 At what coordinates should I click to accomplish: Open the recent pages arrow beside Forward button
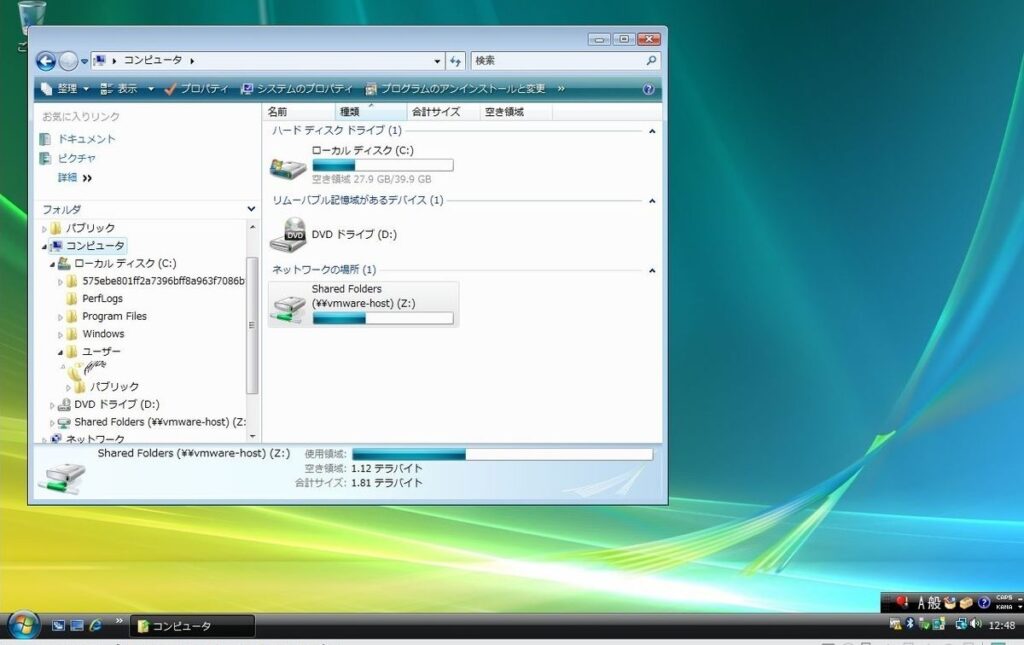[84, 61]
